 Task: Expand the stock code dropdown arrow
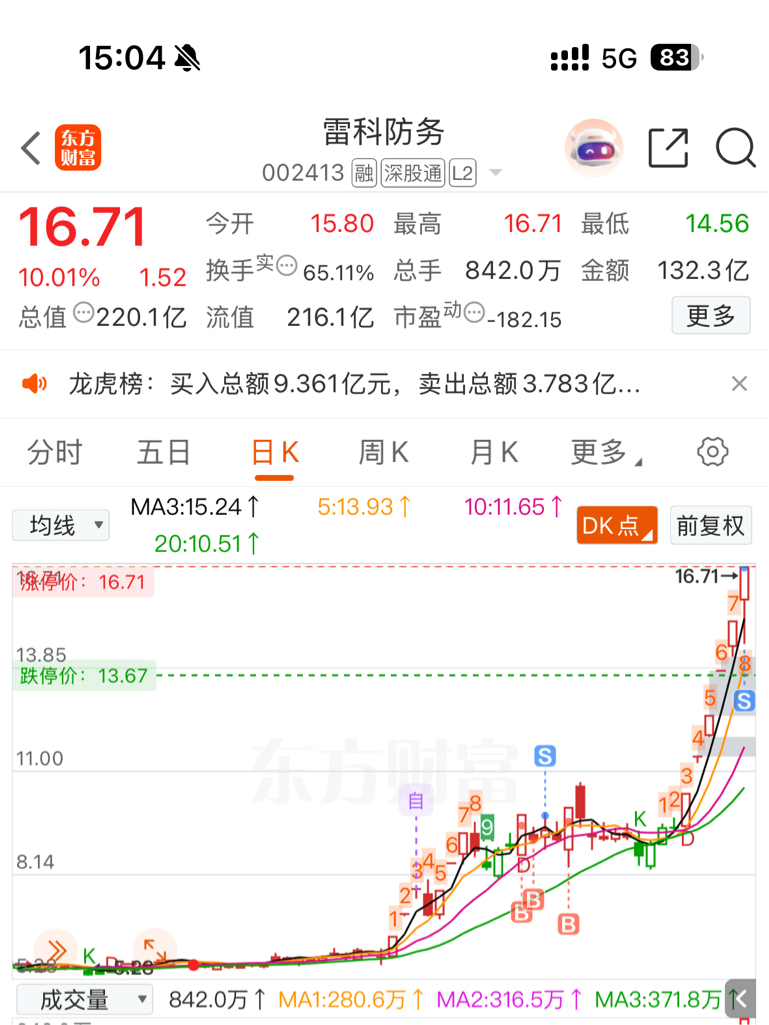pyautogui.click(x=496, y=173)
